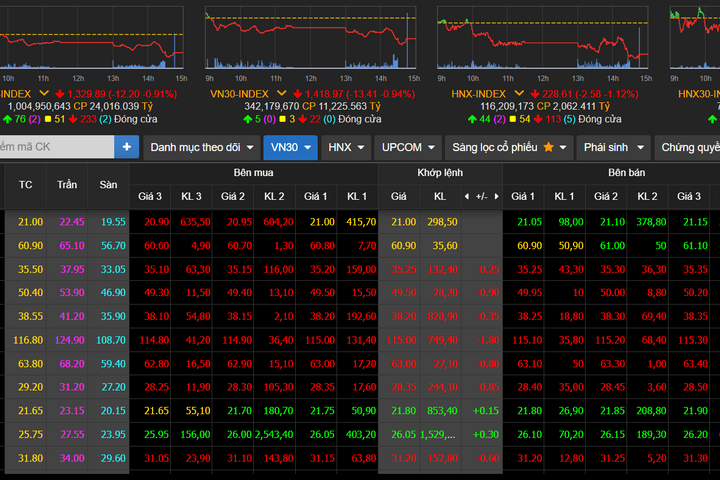Click the TC column header

26,185
